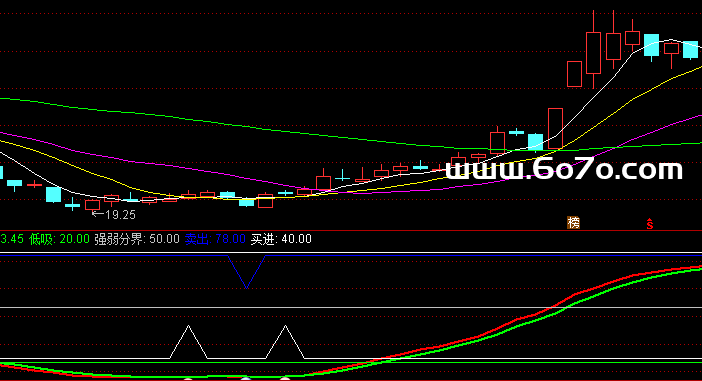702x381 pixels.
Task: Click the white 买进: 40.00 label
Action: [281, 239]
